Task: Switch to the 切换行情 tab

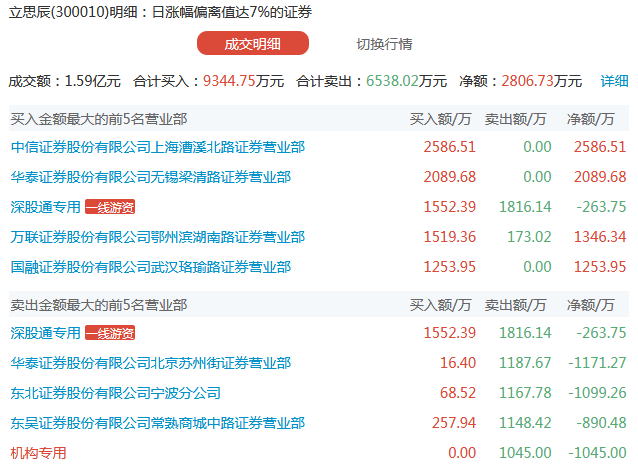Action: pos(384,44)
